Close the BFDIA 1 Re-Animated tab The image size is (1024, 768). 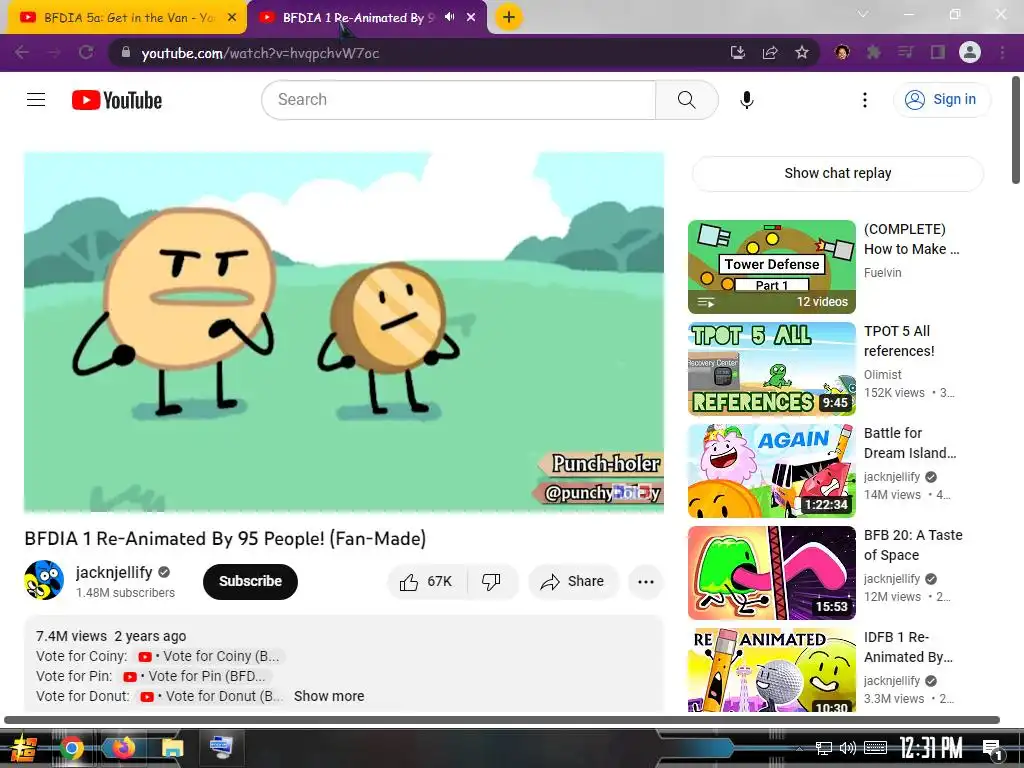471,18
